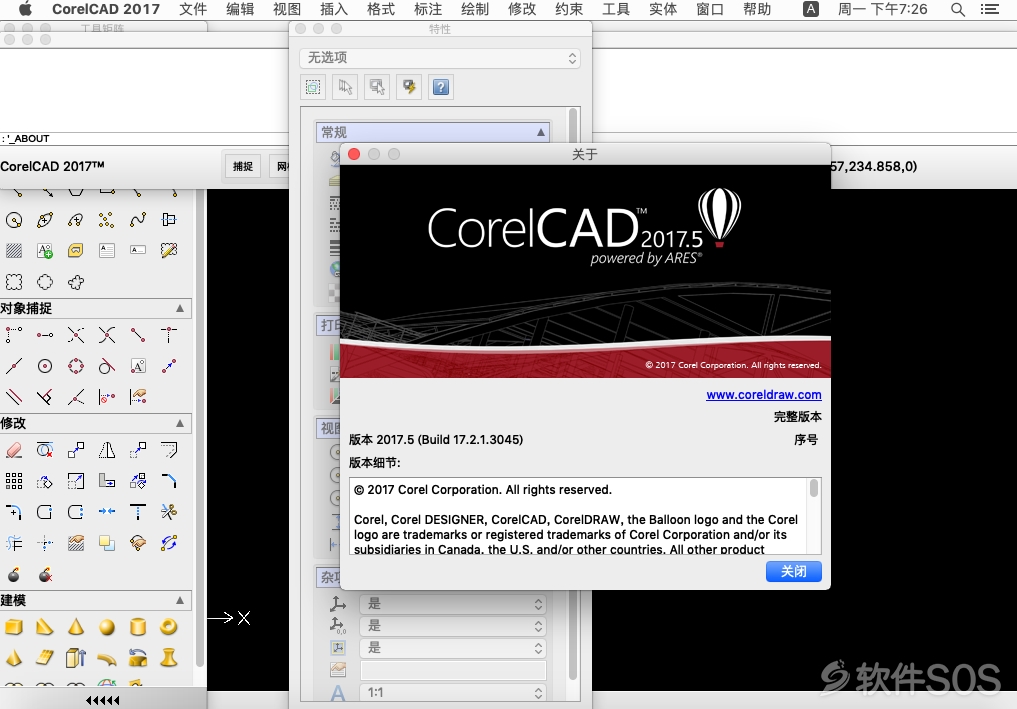
Task: Choose the Note paragraph text tool
Action: pyautogui.click(x=107, y=250)
